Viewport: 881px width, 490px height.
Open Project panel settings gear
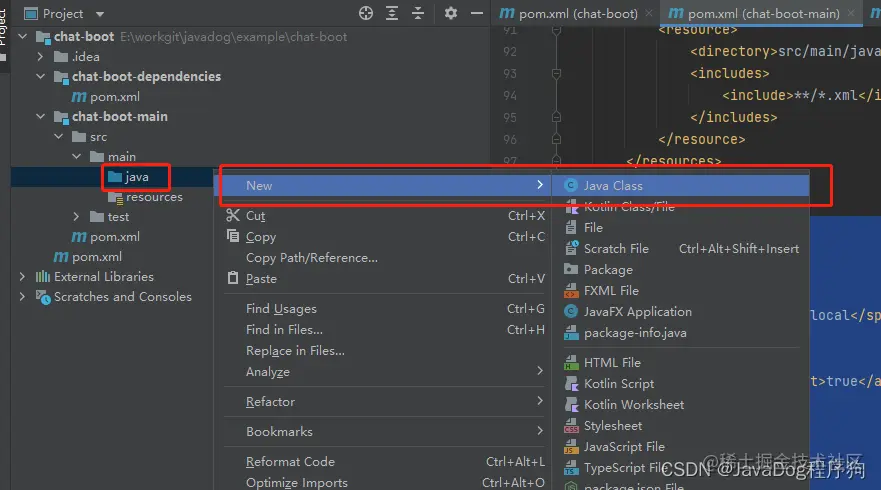(451, 13)
